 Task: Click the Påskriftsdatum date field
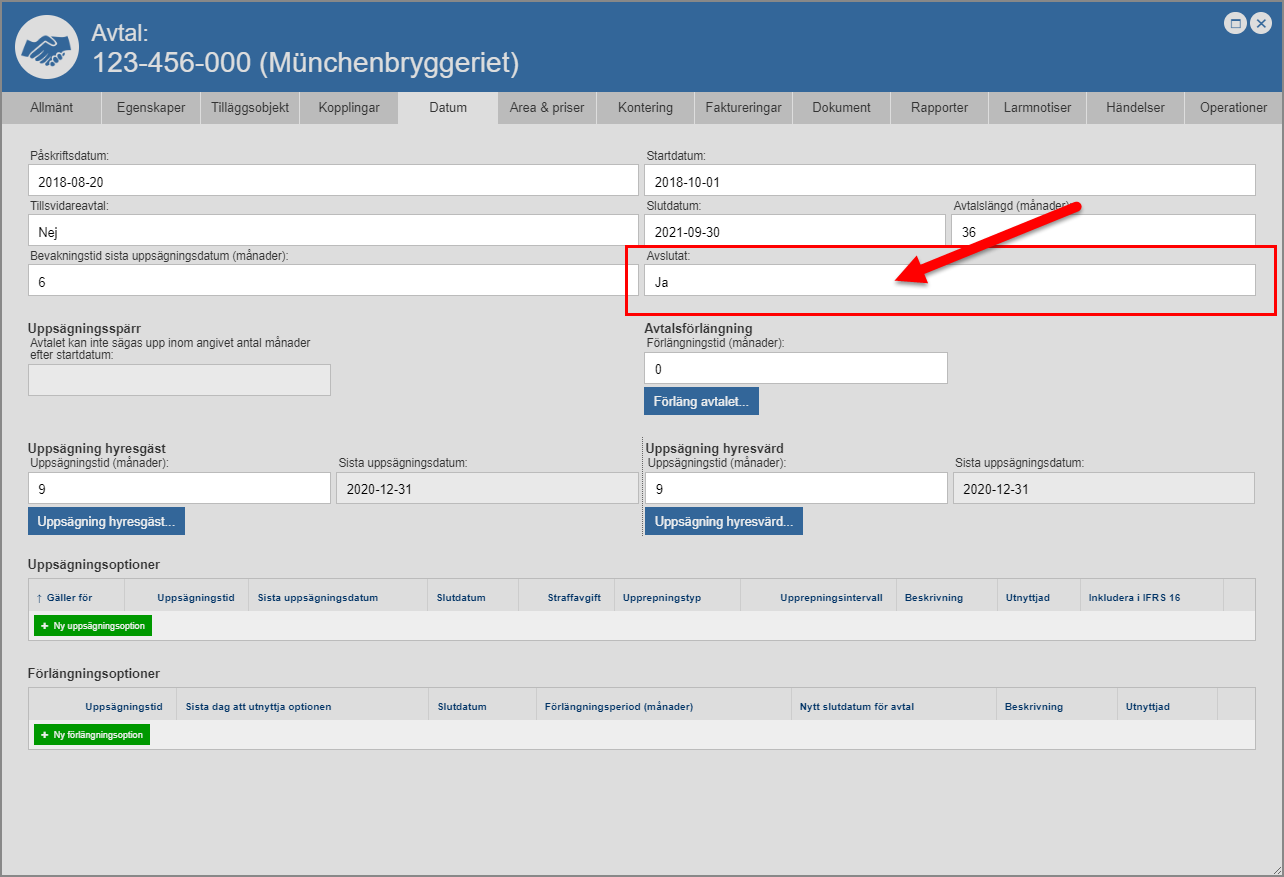333,181
